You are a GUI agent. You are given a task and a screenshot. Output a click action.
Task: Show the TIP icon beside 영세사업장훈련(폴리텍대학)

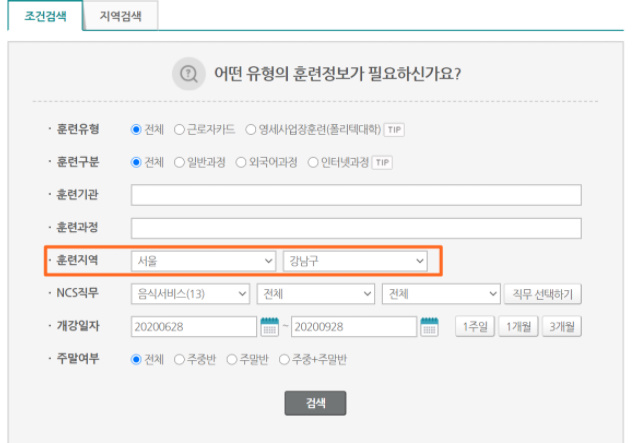[394, 130]
